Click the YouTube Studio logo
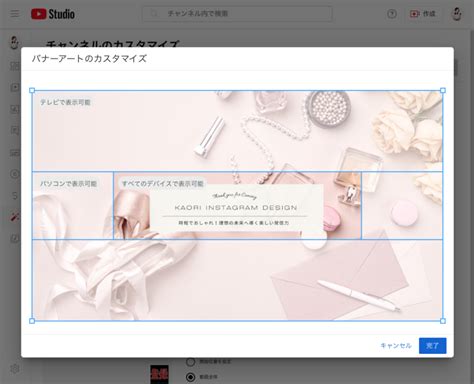474x384 pixels. tap(53, 14)
